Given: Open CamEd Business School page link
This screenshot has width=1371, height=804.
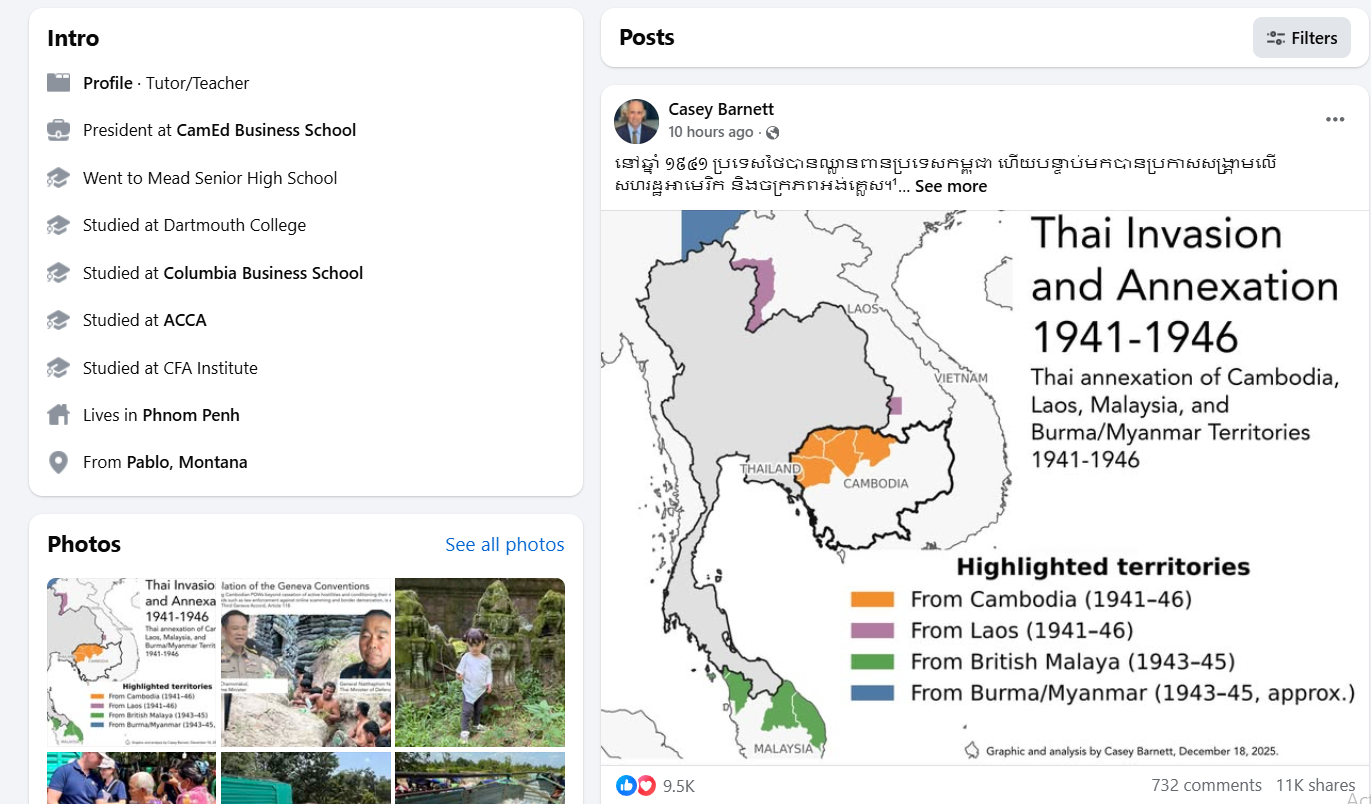Looking at the screenshot, I should click(x=266, y=130).
